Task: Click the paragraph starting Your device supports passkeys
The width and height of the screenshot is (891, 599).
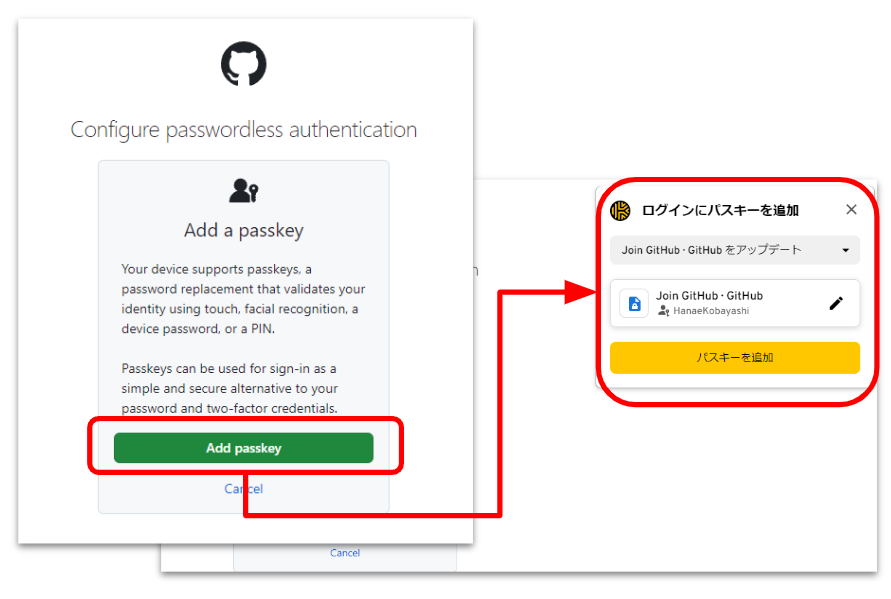Action: [x=243, y=299]
